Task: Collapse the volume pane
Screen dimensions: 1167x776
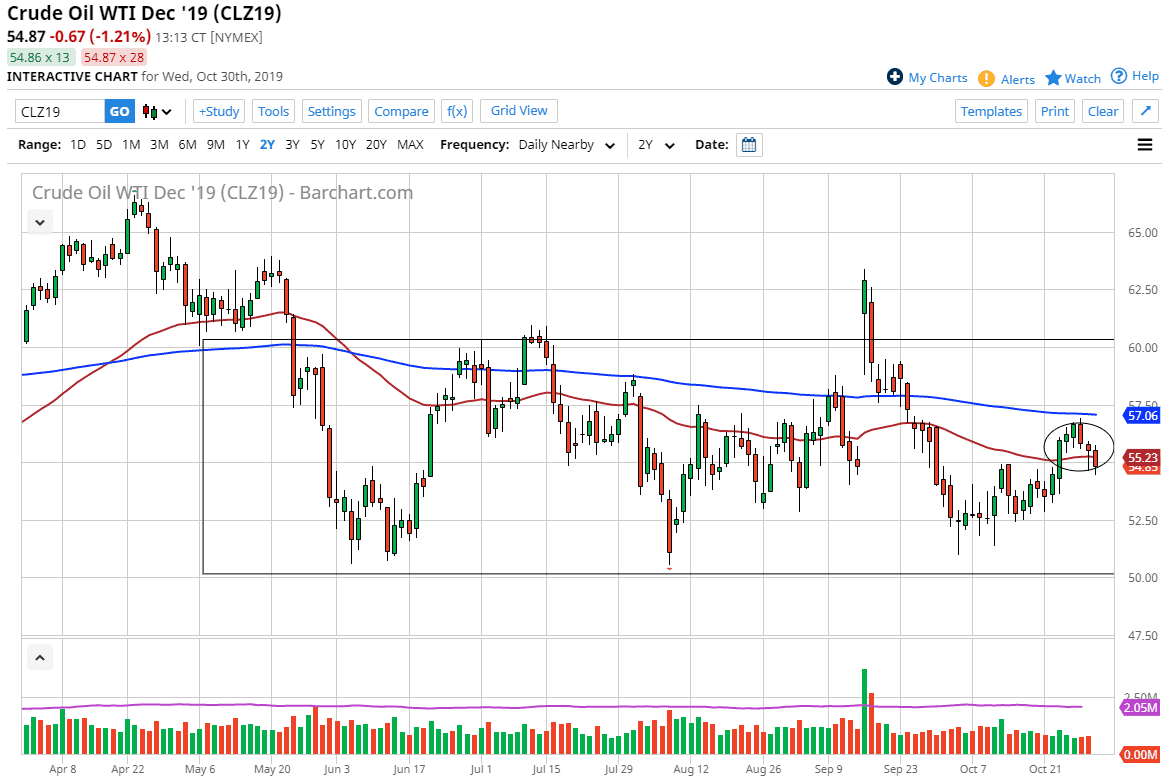Action: click(x=40, y=658)
